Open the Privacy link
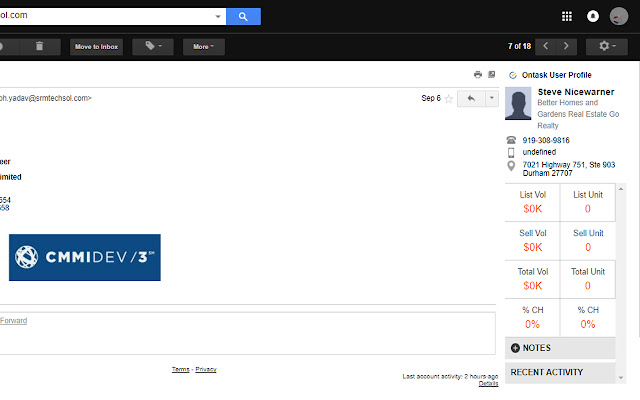 (206, 369)
